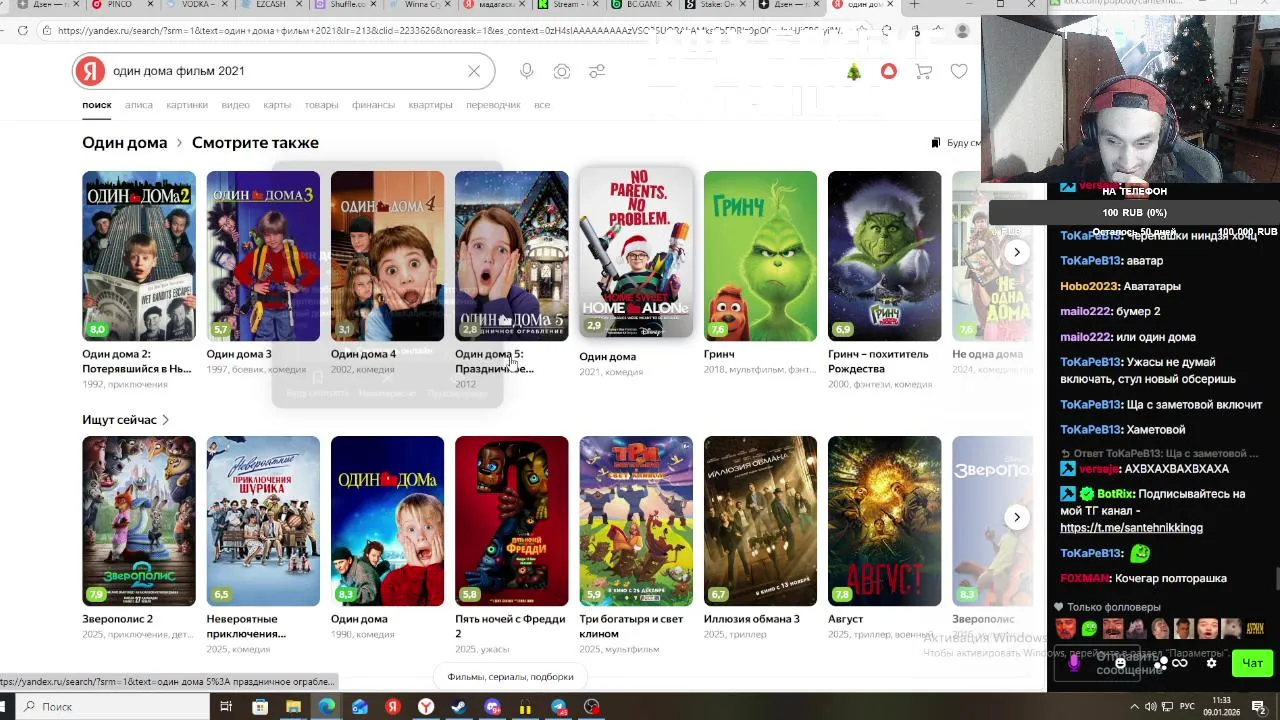Open the 'переводчик' tab
This screenshot has height=720, width=1280.
pos(493,105)
